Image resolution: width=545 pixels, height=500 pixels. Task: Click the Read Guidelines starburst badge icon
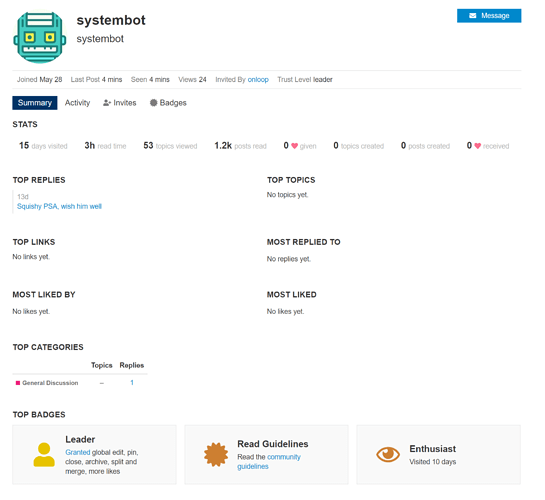click(x=216, y=454)
